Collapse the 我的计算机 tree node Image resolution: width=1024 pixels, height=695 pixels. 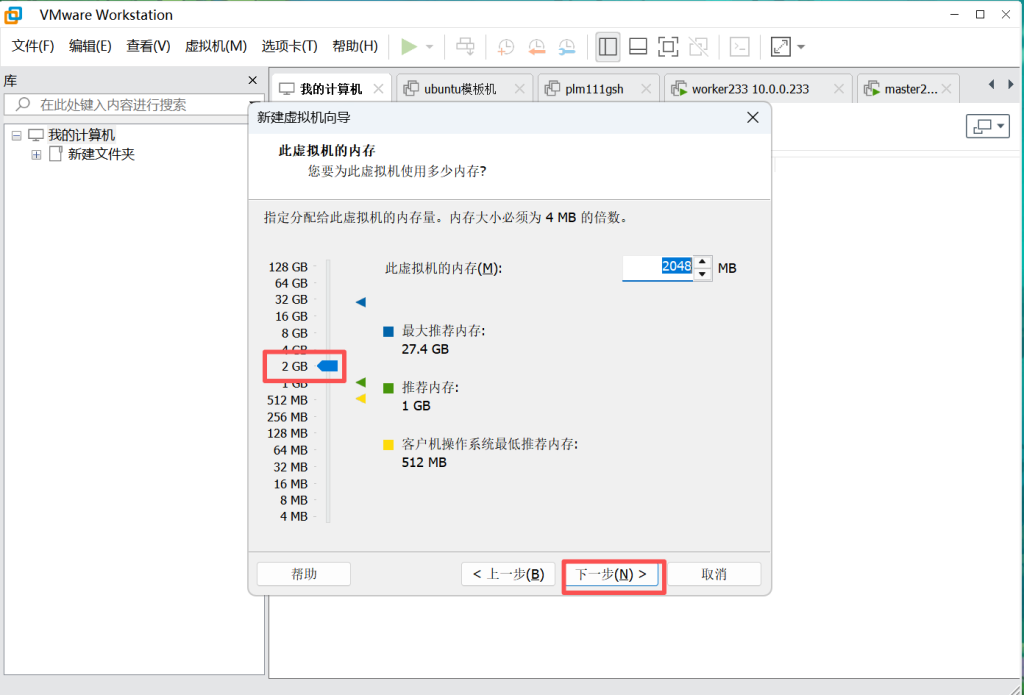tap(17, 135)
